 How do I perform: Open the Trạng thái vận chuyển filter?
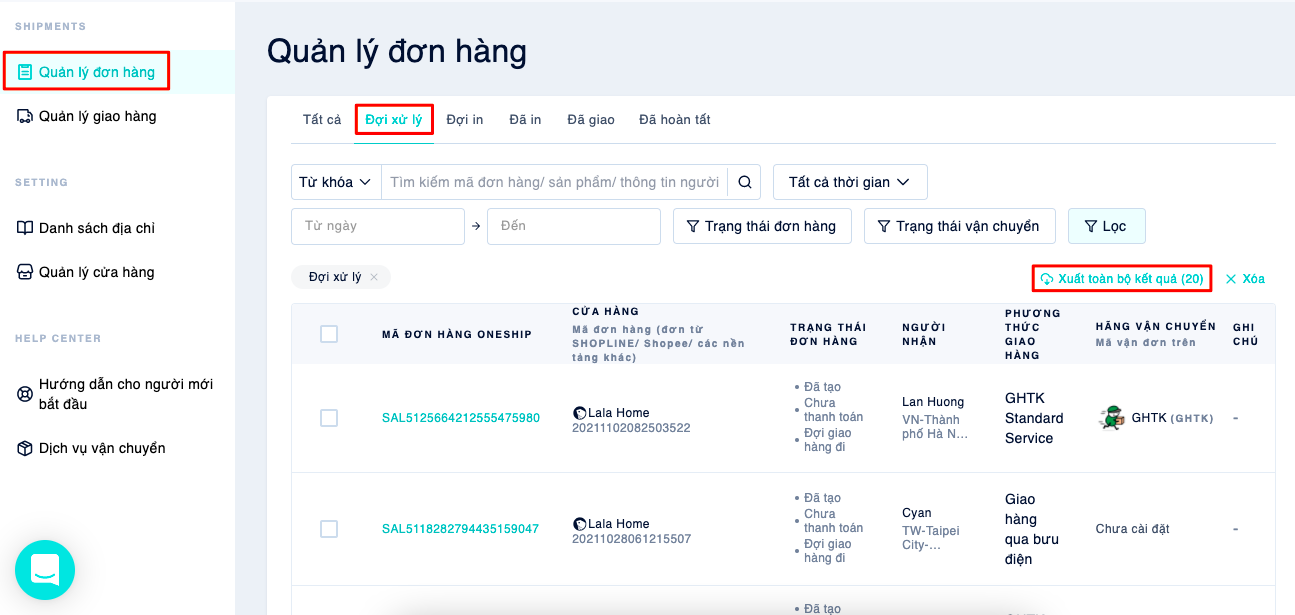[x=959, y=226]
